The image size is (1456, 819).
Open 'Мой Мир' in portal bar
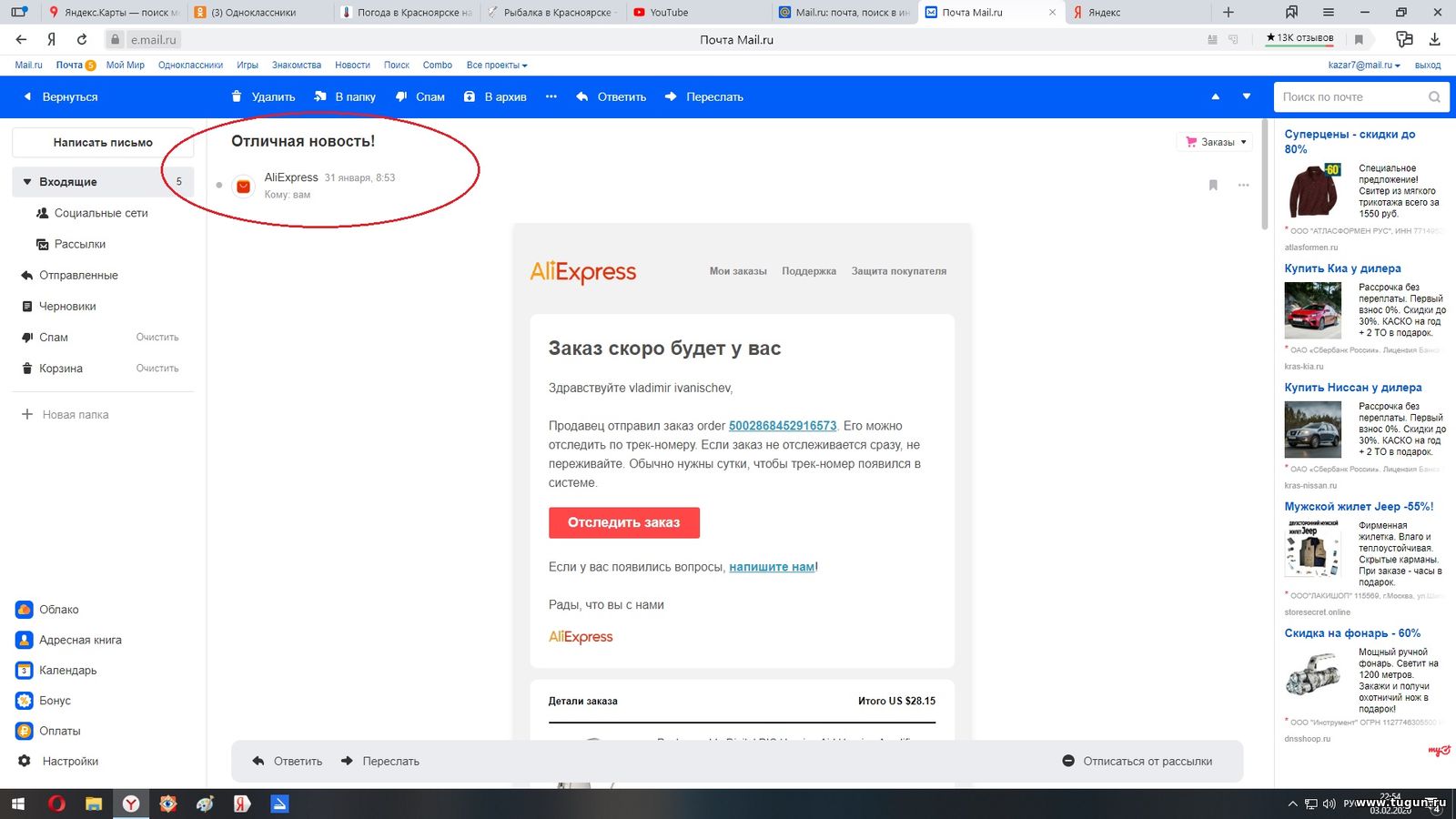[x=126, y=66]
